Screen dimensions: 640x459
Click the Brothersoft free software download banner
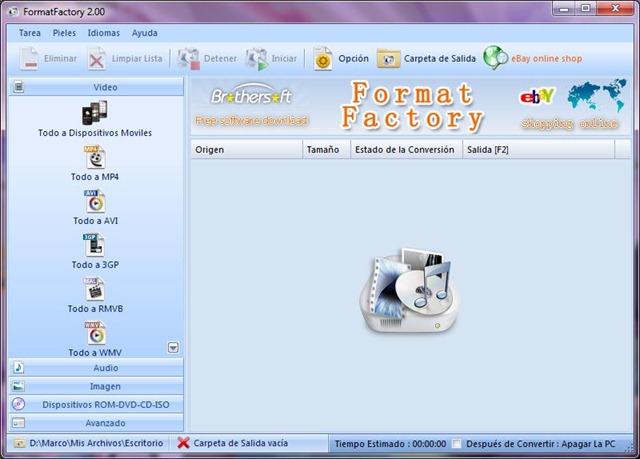251,104
